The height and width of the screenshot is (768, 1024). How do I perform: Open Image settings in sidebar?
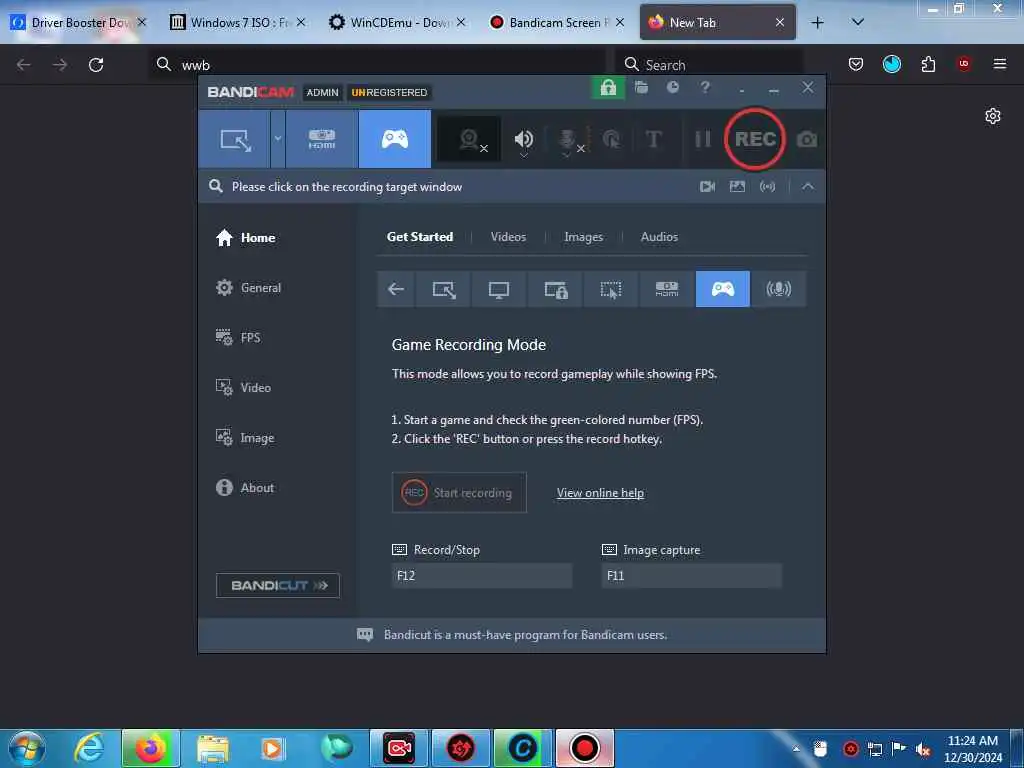click(x=245, y=438)
